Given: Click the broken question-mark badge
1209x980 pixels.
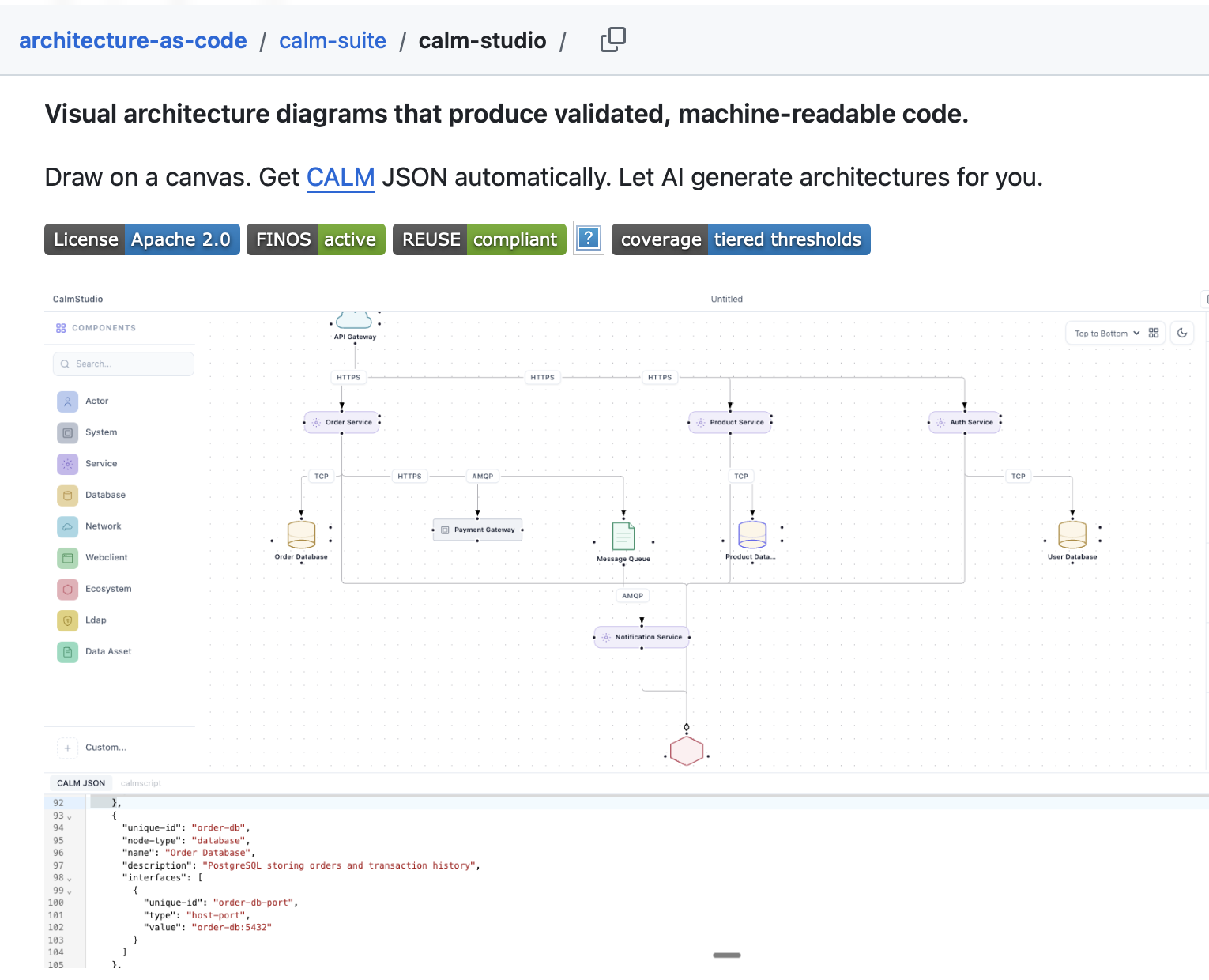Looking at the screenshot, I should [589, 238].
